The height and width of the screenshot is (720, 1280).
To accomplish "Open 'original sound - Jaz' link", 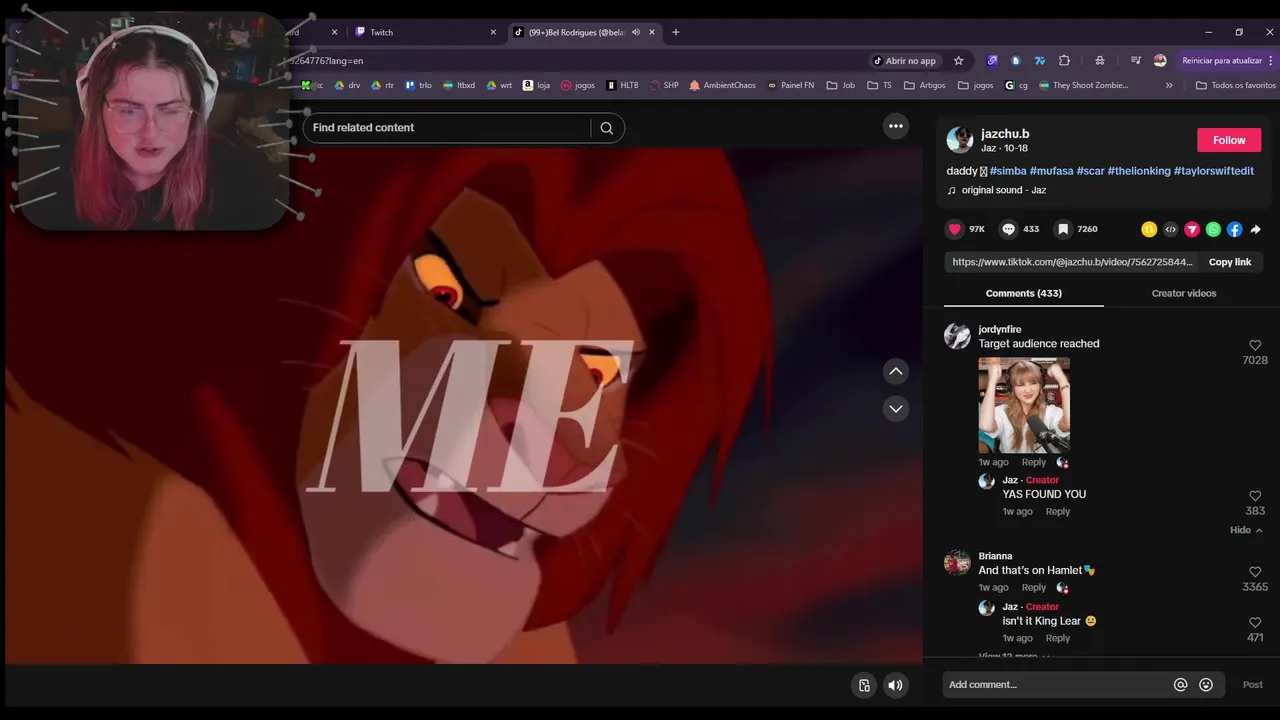I will [1004, 190].
